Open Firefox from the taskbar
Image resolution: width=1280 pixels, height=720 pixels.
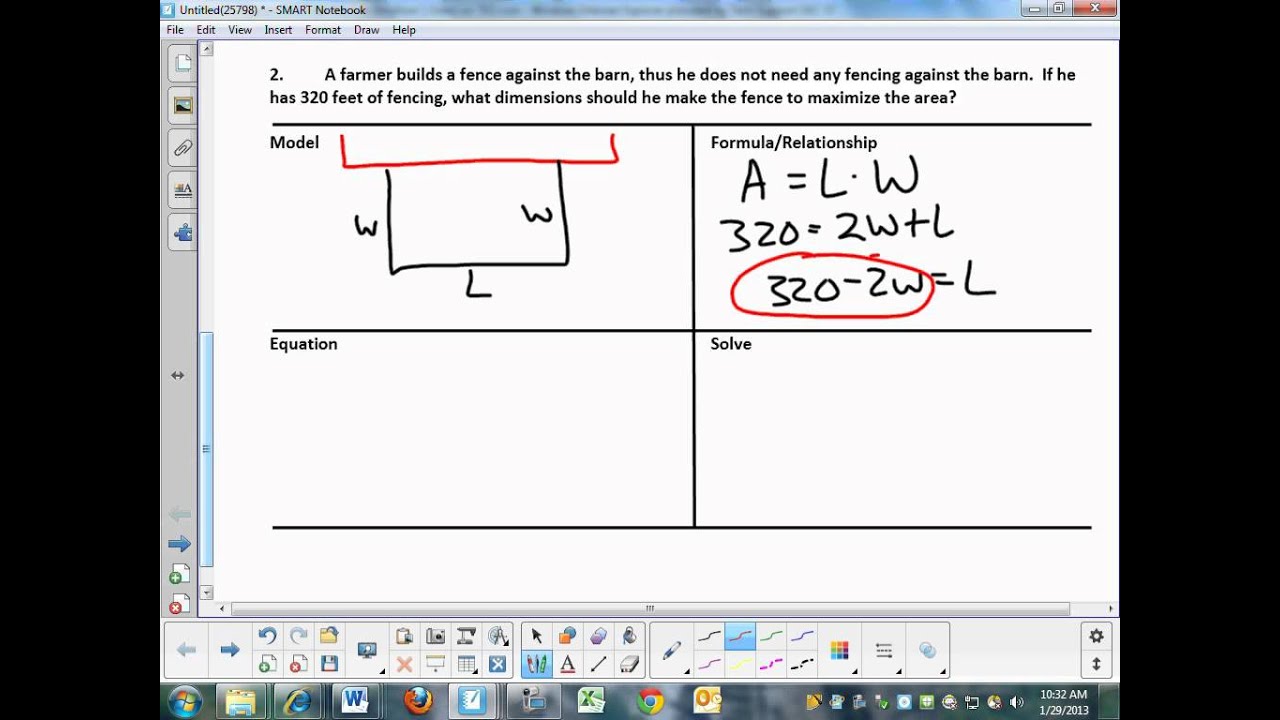pos(418,701)
